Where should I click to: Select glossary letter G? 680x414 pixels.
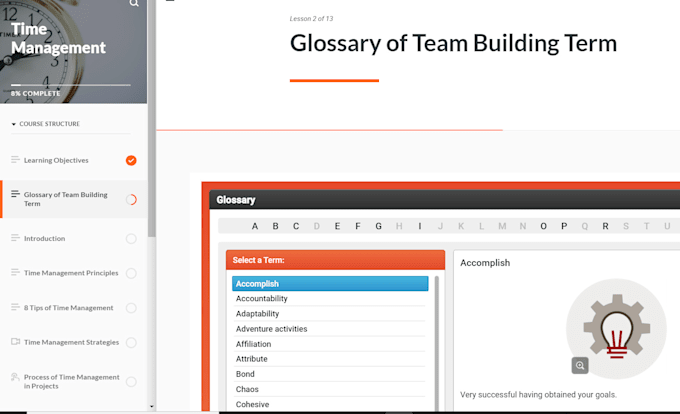pyautogui.click(x=379, y=226)
